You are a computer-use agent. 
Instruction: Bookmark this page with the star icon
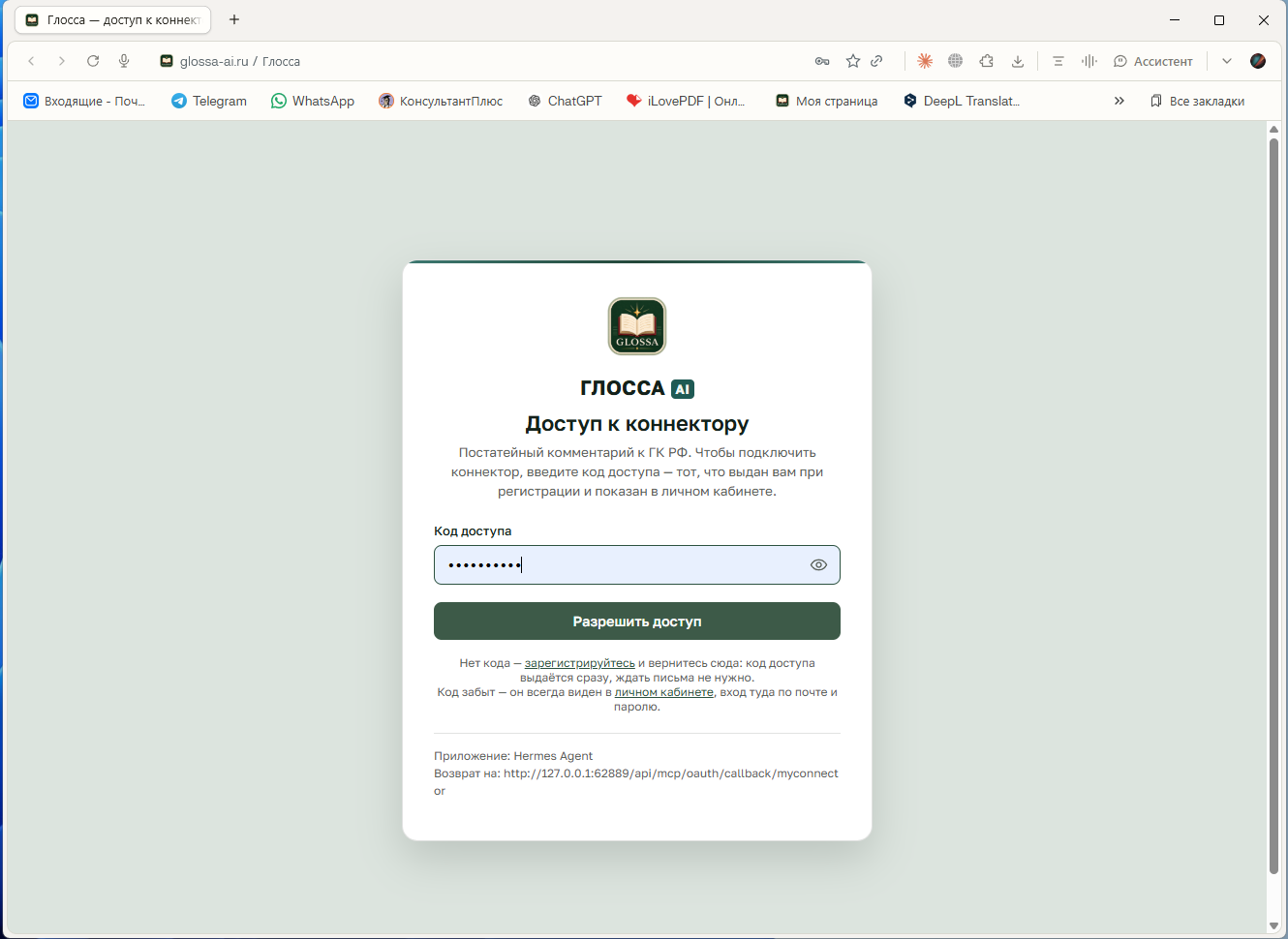coord(853,61)
